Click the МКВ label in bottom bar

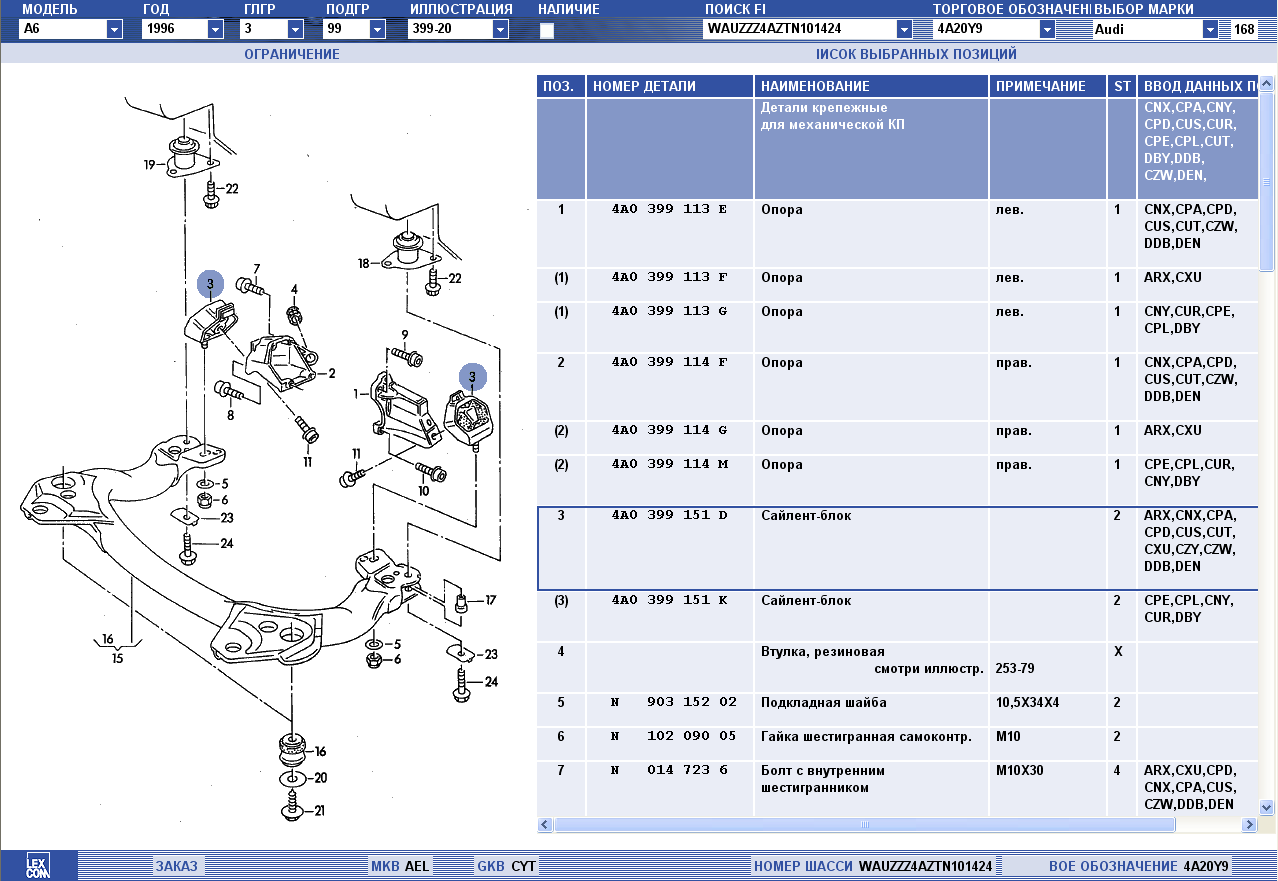(x=384, y=866)
